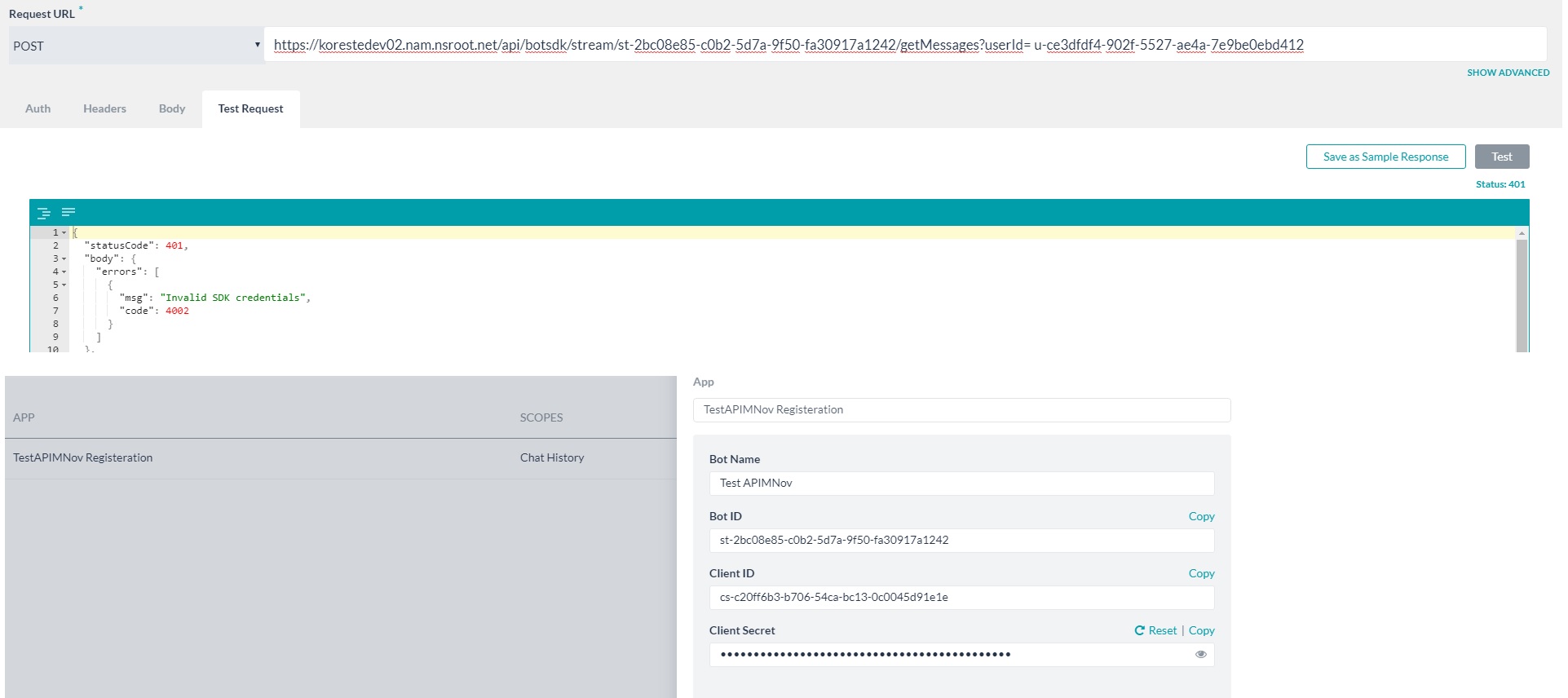
Task: Click the SHOW ADVANCED link
Action: pyautogui.click(x=1508, y=73)
